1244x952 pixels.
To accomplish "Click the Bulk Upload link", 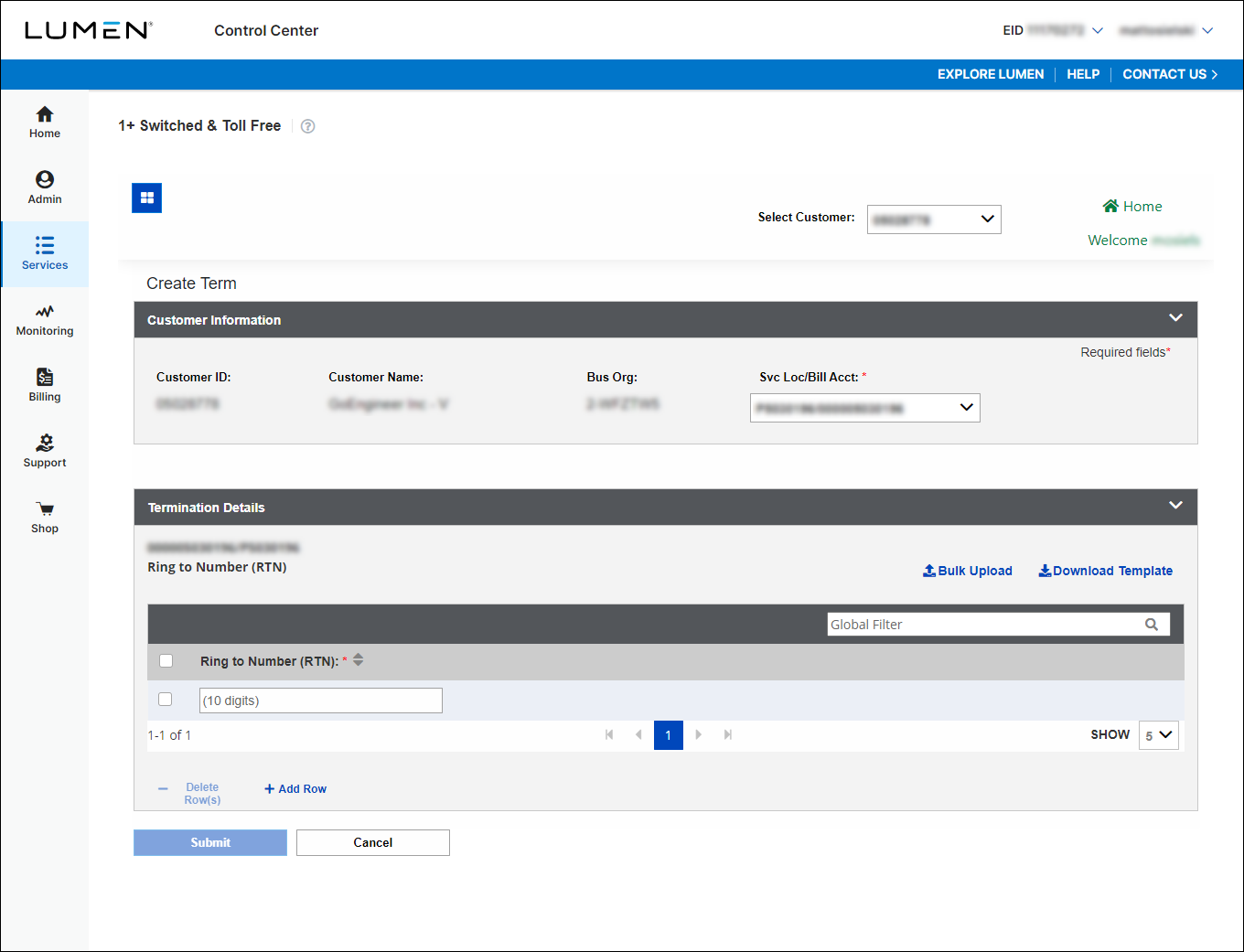I will click(968, 571).
